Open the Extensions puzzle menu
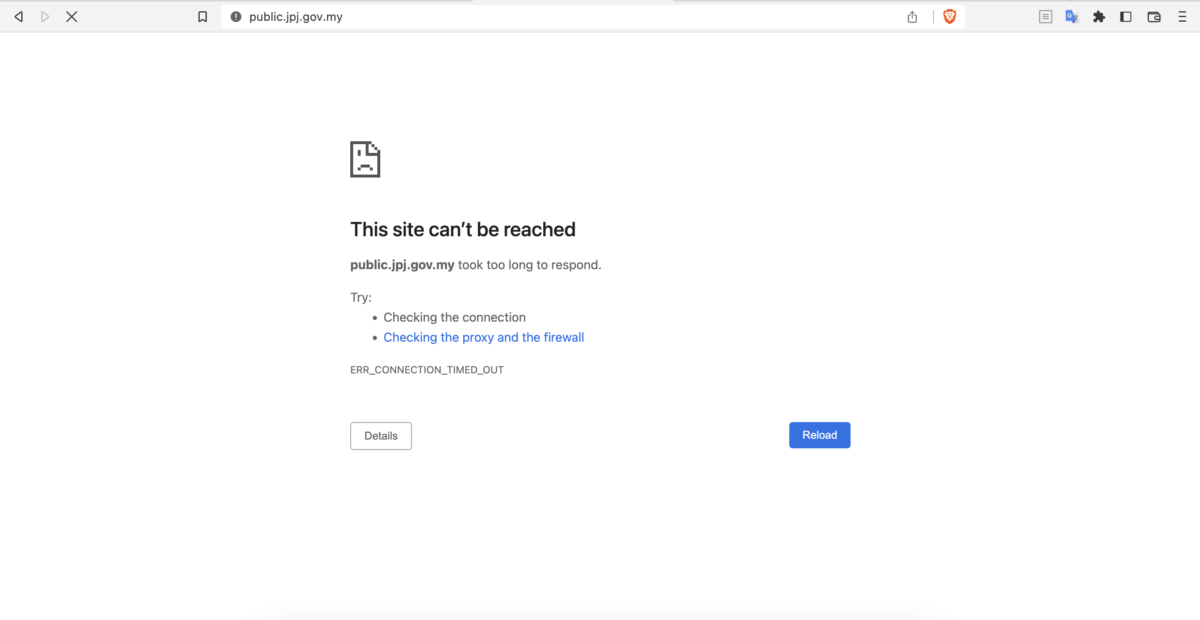Image resolution: width=1200 pixels, height=620 pixels. 1099,17
